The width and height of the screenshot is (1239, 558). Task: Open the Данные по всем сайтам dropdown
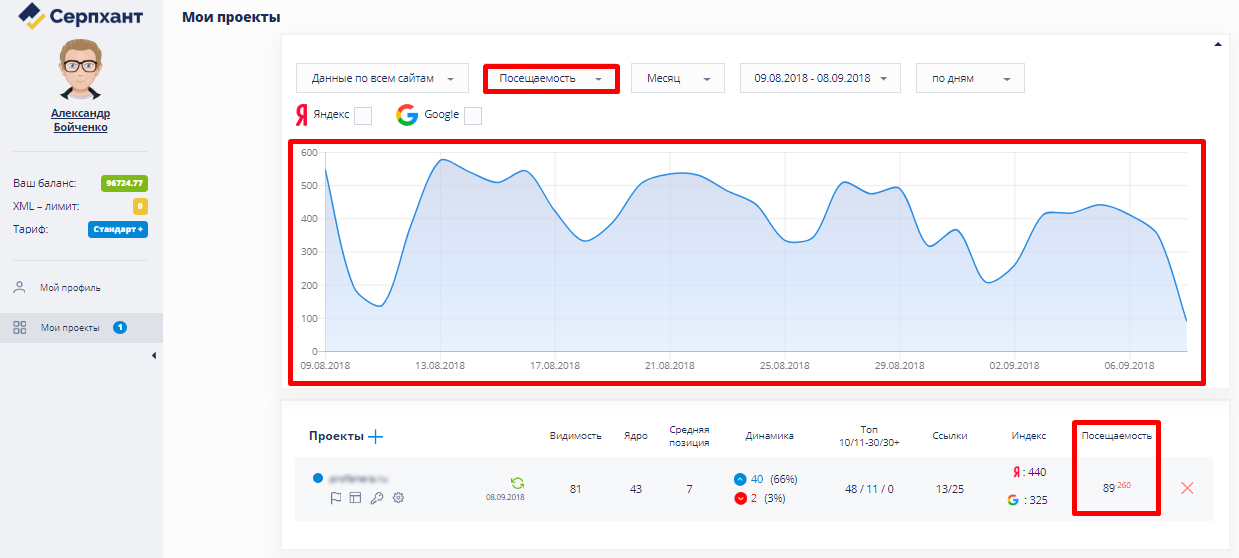(x=382, y=78)
